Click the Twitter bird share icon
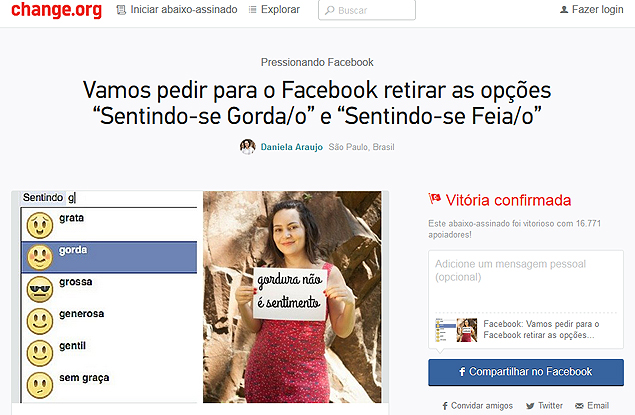Image resolution: width=635 pixels, height=415 pixels. [530, 406]
